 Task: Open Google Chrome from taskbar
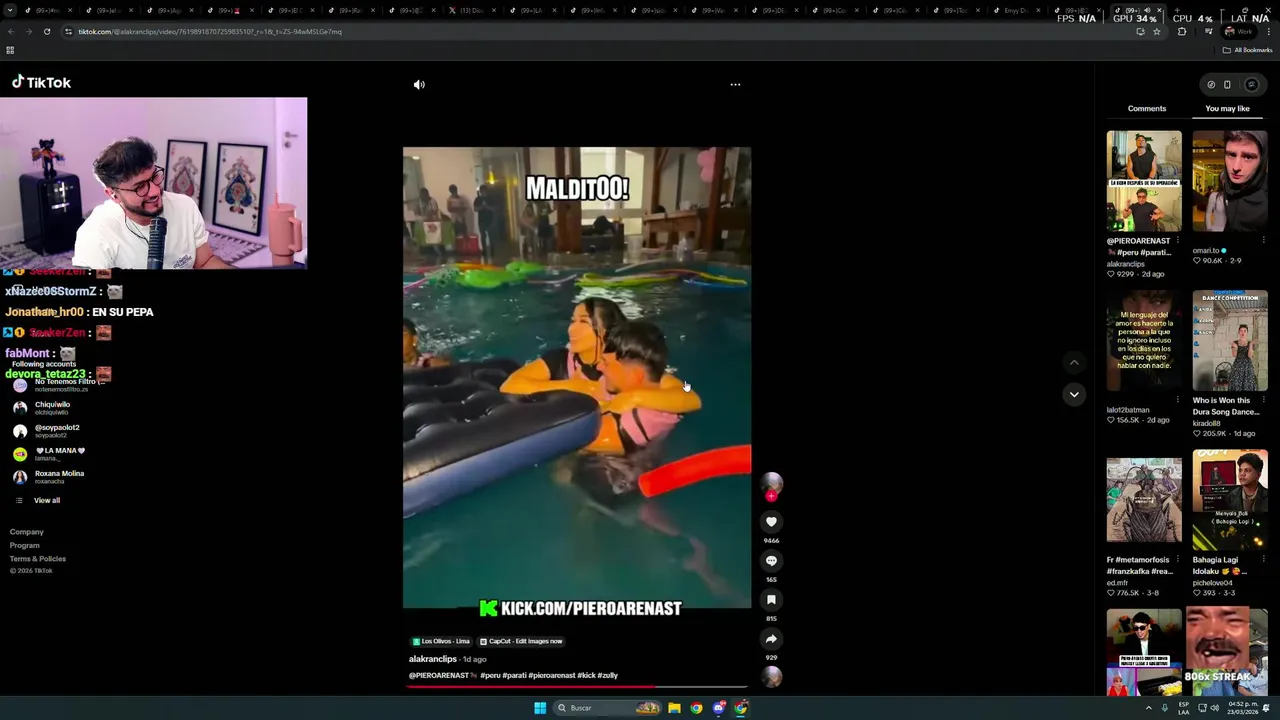pyautogui.click(x=696, y=708)
